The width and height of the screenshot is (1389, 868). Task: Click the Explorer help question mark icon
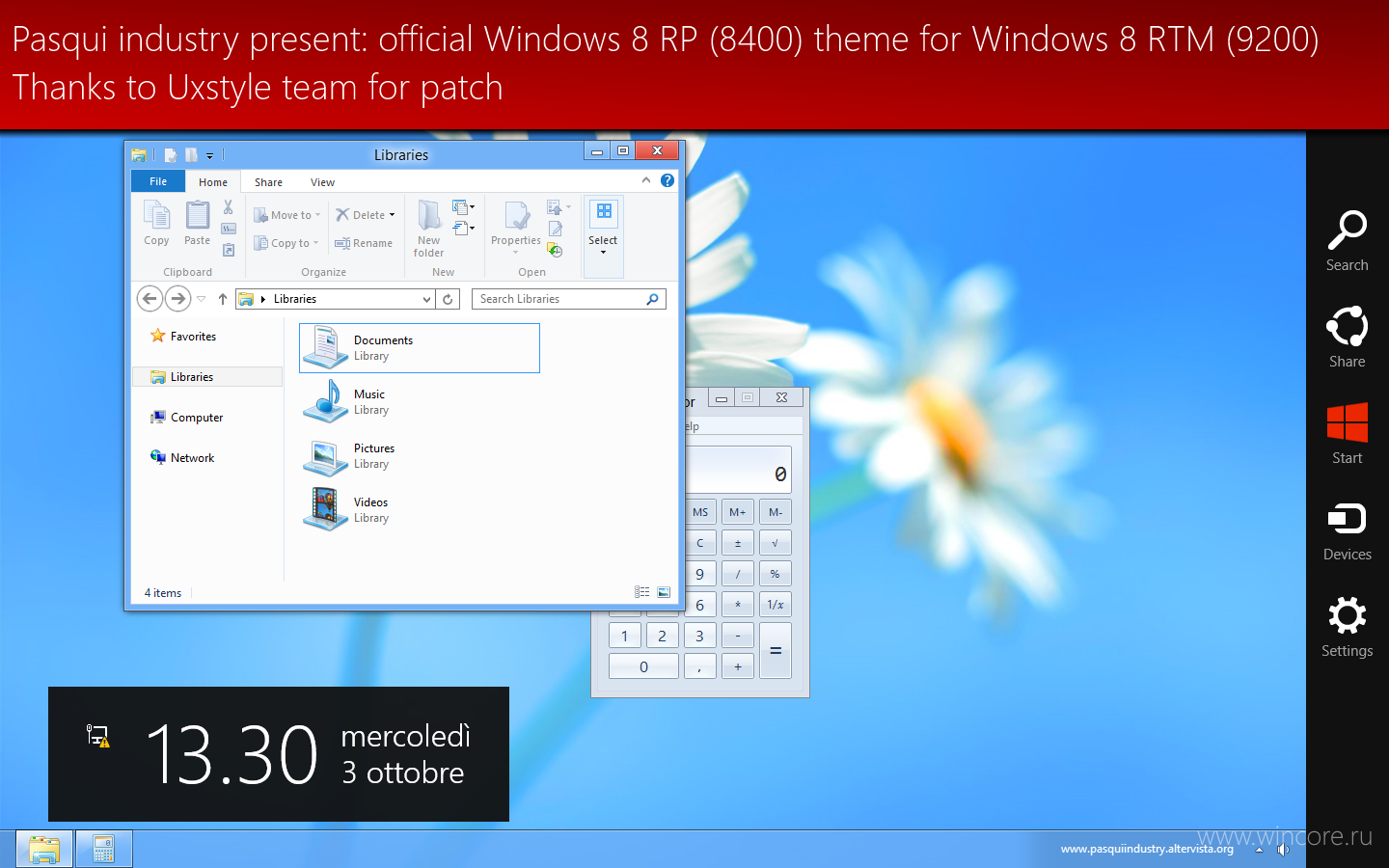coord(667,180)
